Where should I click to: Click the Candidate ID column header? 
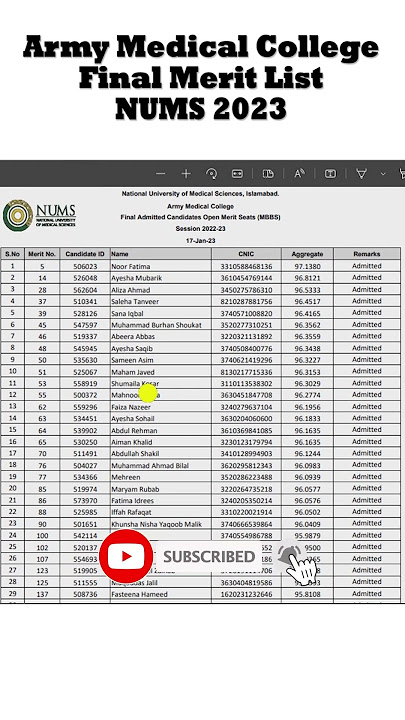pos(85,253)
